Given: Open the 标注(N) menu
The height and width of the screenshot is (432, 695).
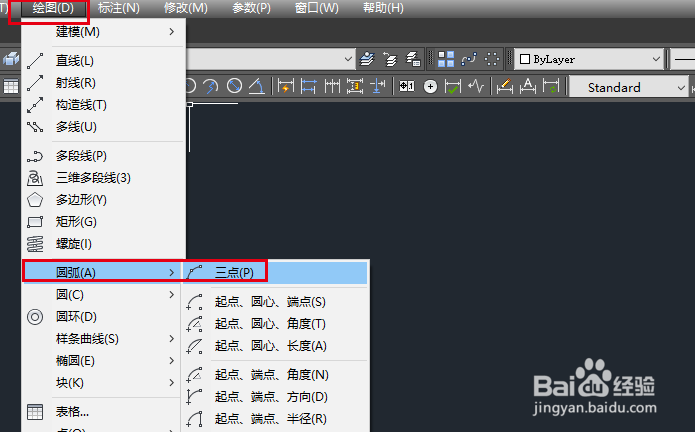Looking at the screenshot, I should pos(119,8).
